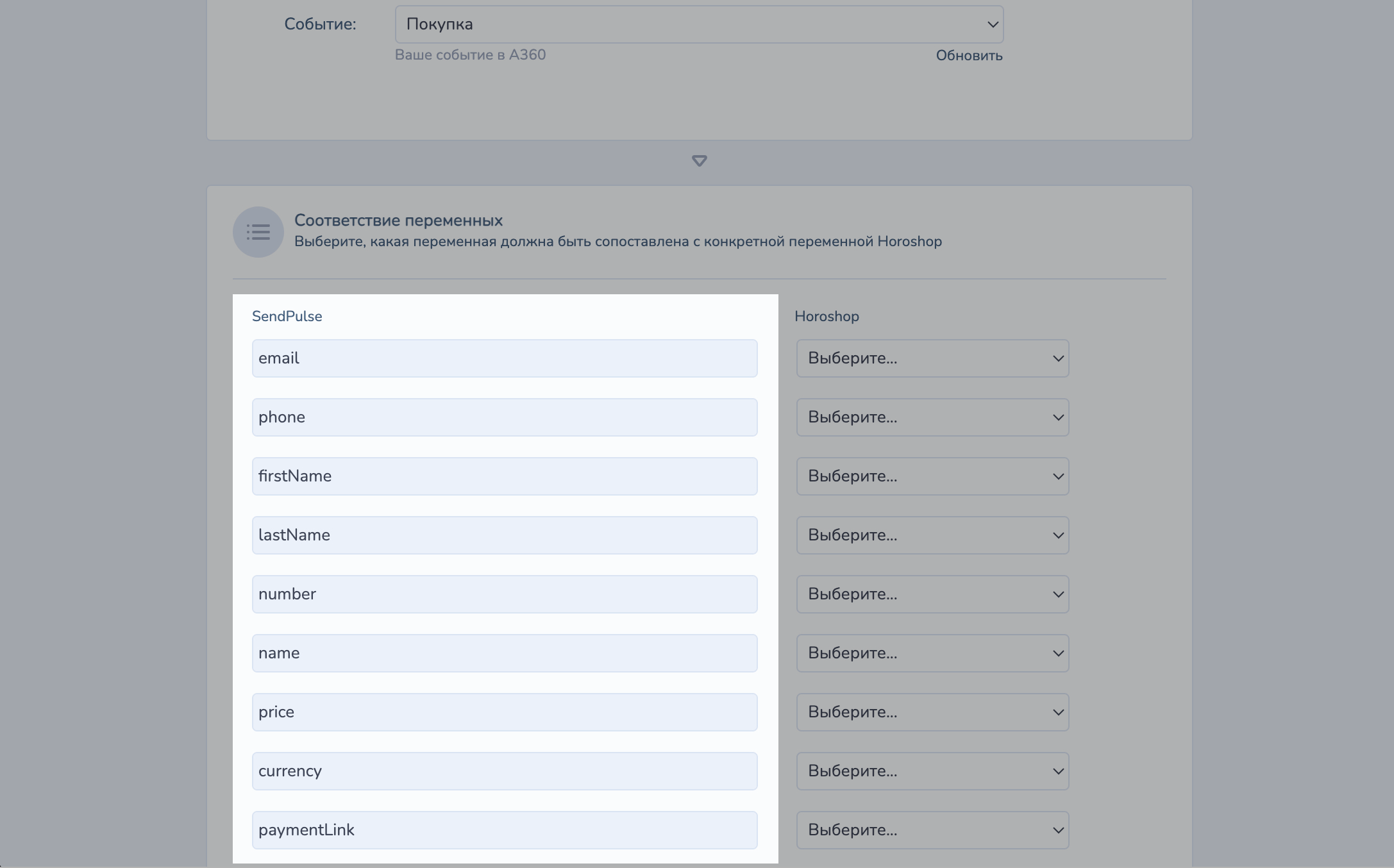
Task: Click the downward triangle arrow between panels
Action: pos(699,161)
